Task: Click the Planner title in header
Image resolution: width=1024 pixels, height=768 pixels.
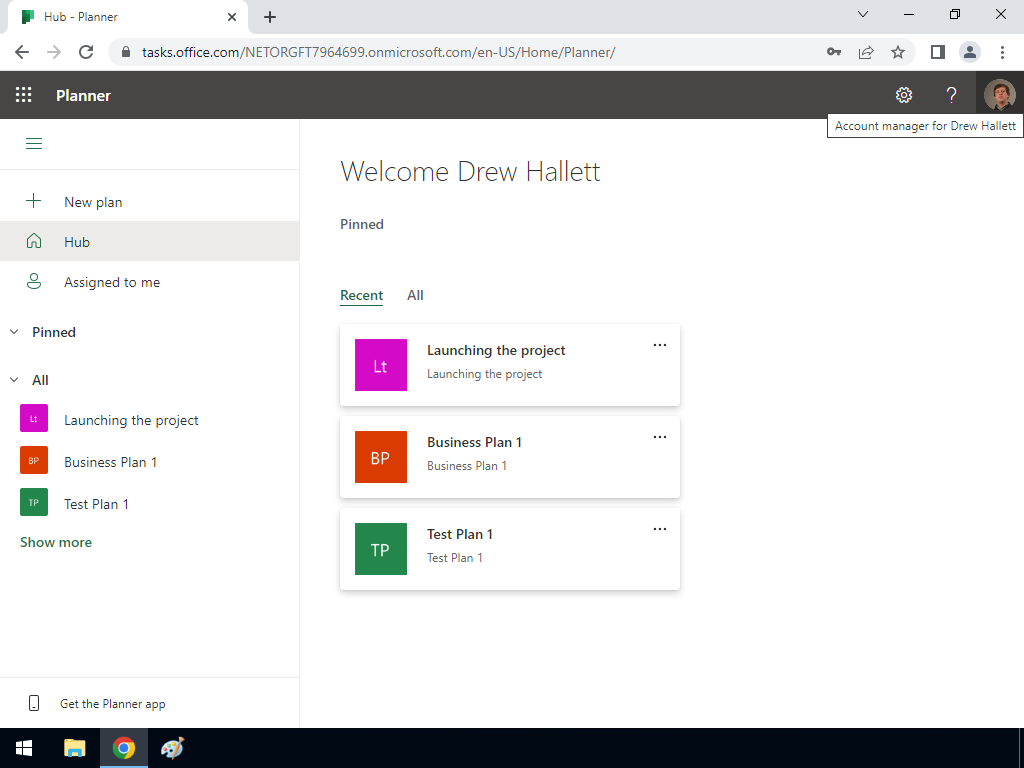Action: pyautogui.click(x=84, y=95)
